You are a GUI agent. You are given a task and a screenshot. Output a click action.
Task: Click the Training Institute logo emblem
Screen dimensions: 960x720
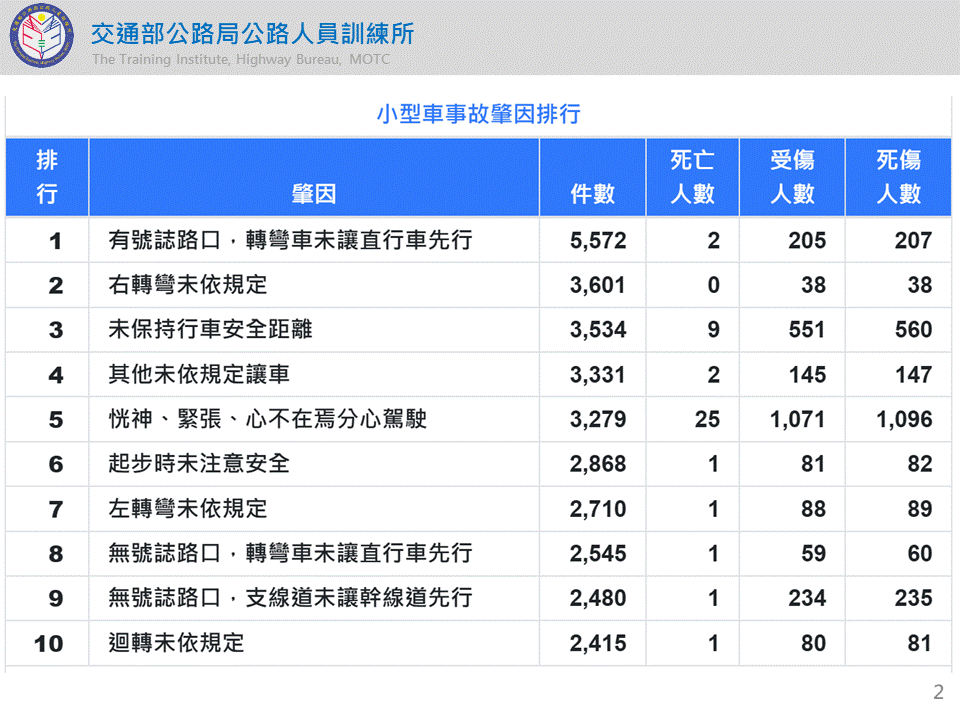tap(42, 37)
